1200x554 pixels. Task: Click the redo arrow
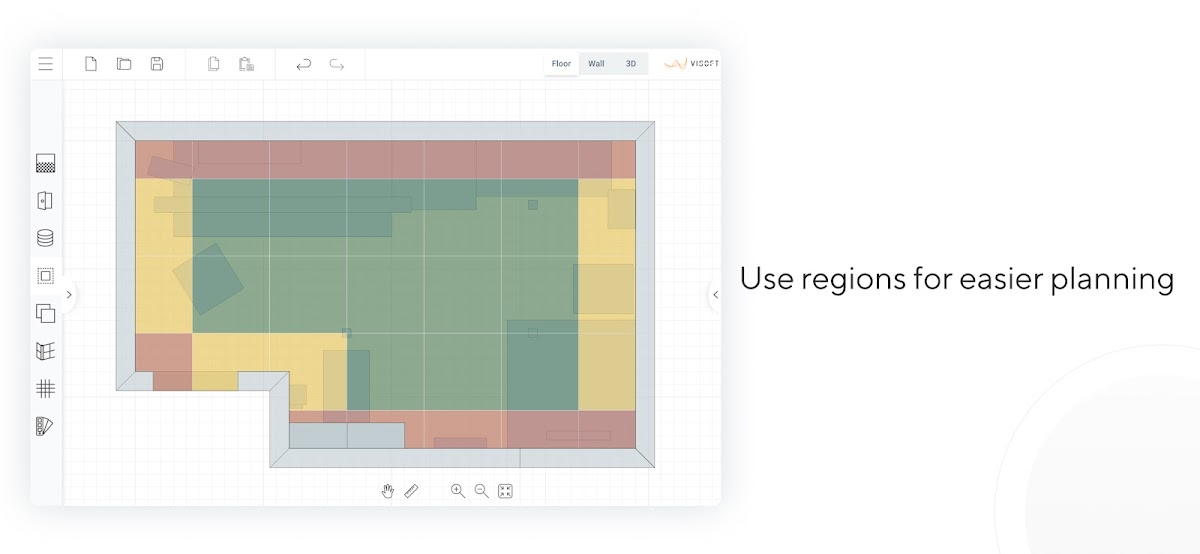coord(337,65)
